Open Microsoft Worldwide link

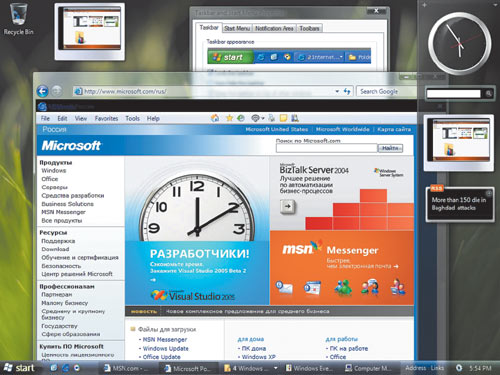(x=343, y=129)
